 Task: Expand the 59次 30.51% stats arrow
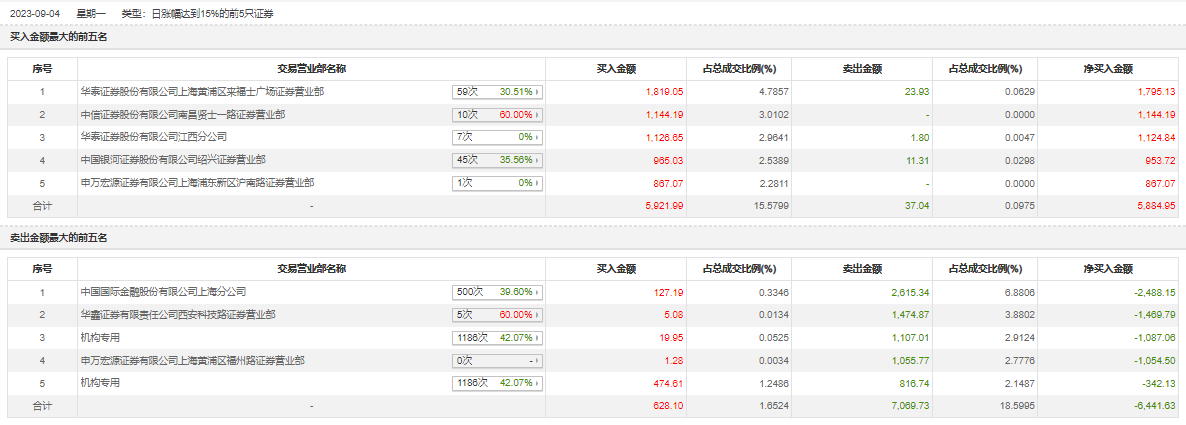coord(497,91)
